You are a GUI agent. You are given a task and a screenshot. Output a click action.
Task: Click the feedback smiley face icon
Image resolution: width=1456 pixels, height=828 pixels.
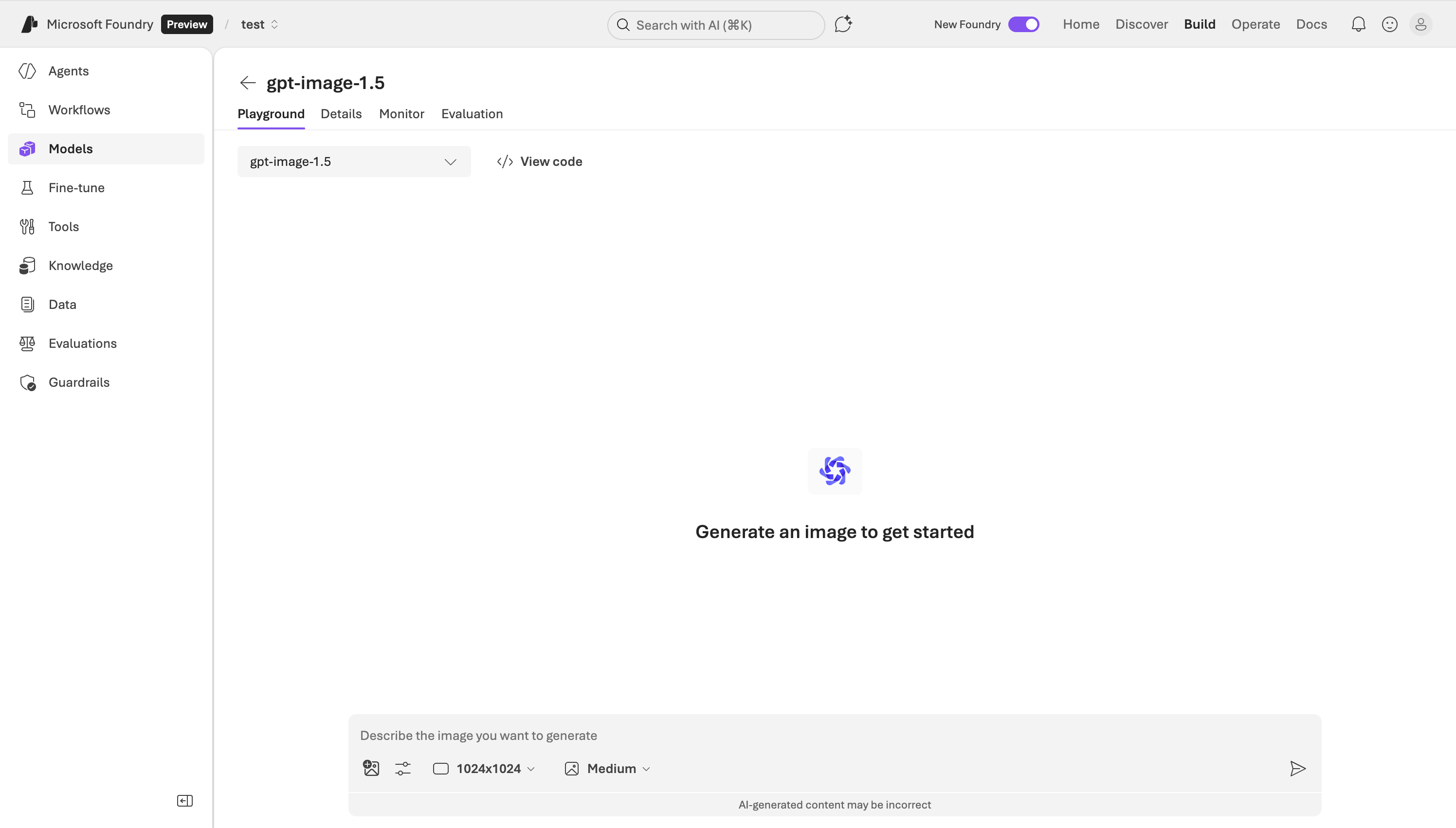coord(1389,24)
